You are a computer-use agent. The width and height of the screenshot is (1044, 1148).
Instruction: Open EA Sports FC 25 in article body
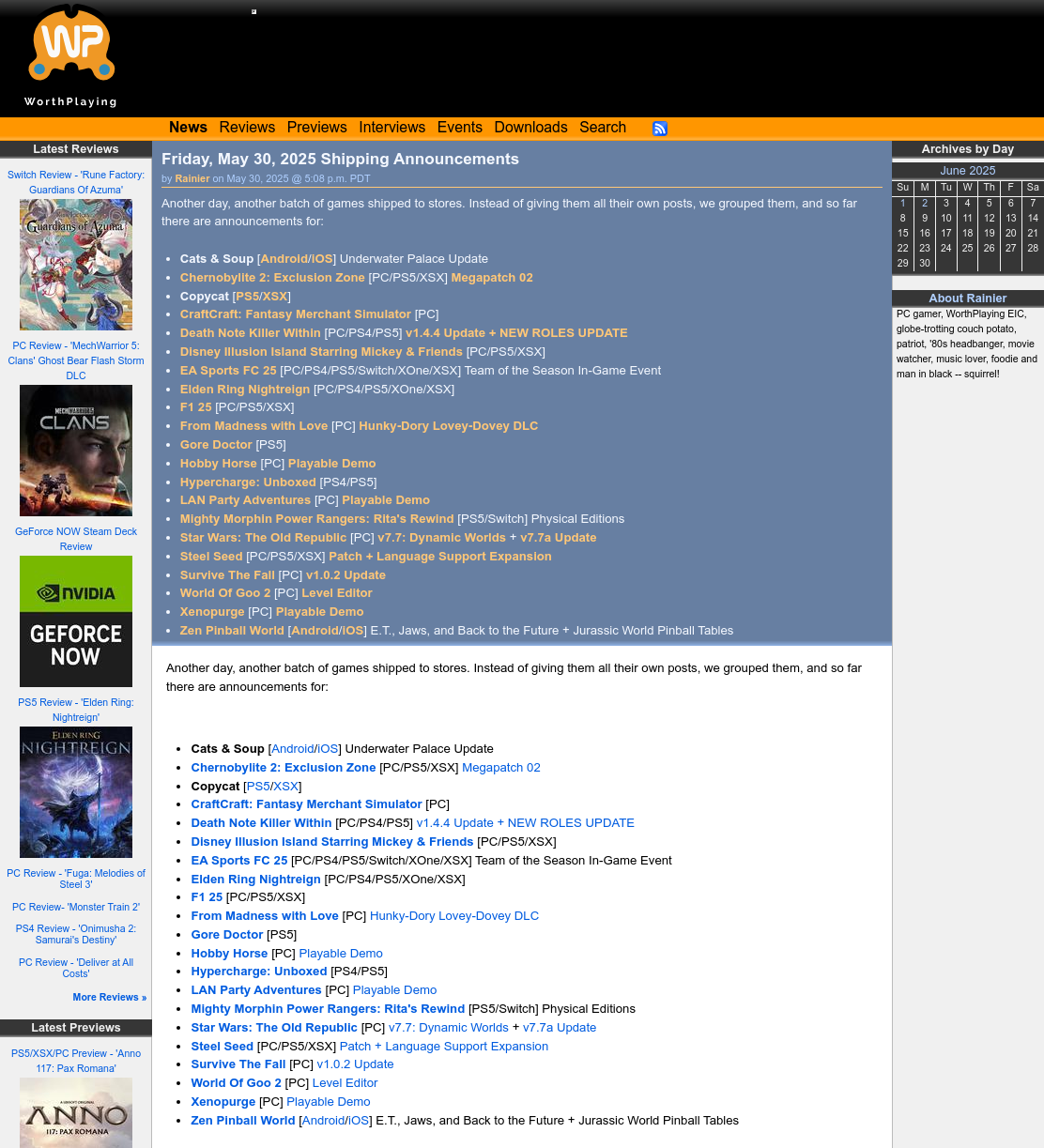(x=239, y=861)
